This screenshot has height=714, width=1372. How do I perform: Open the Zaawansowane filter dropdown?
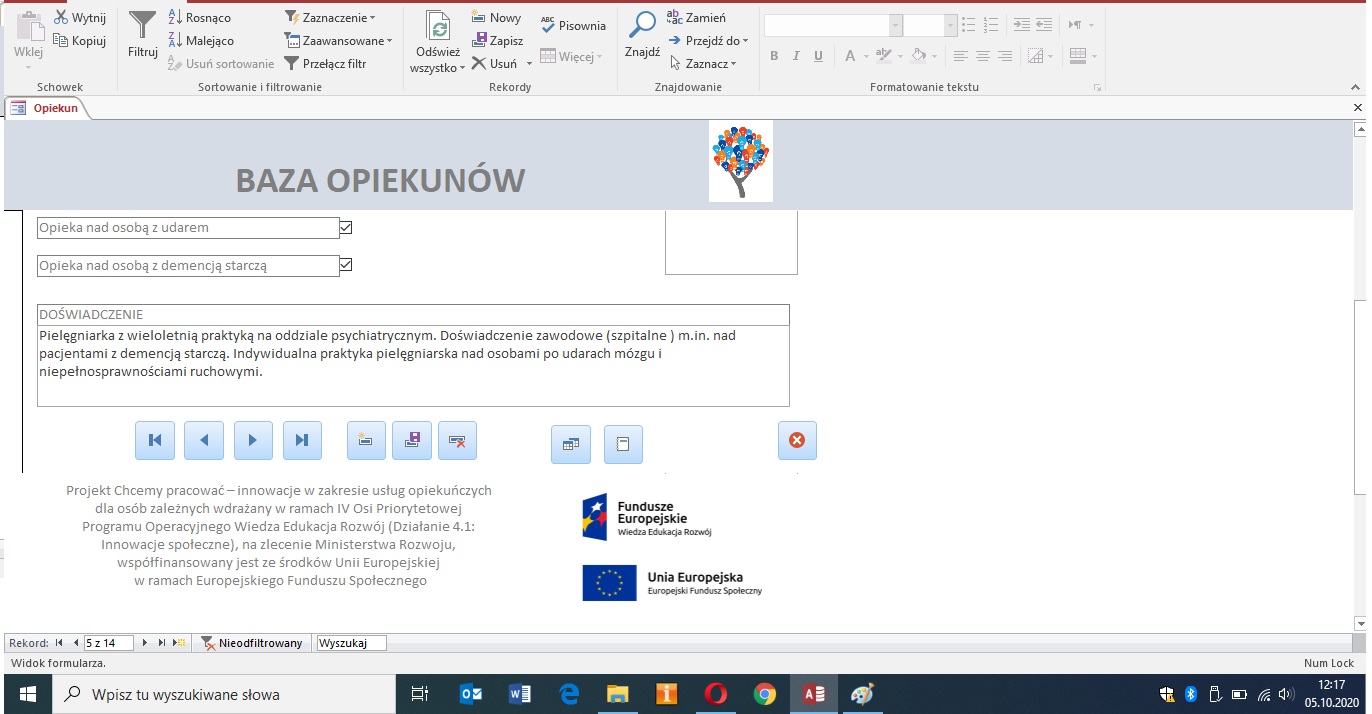point(338,41)
